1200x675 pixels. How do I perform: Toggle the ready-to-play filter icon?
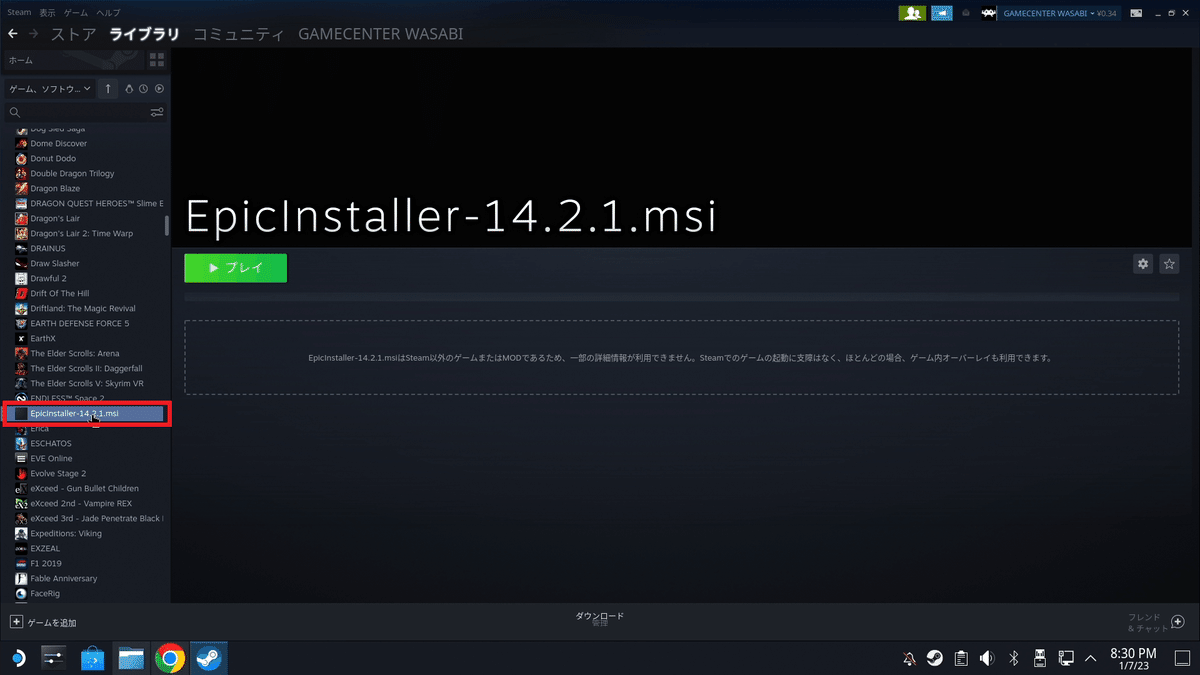[x=159, y=89]
